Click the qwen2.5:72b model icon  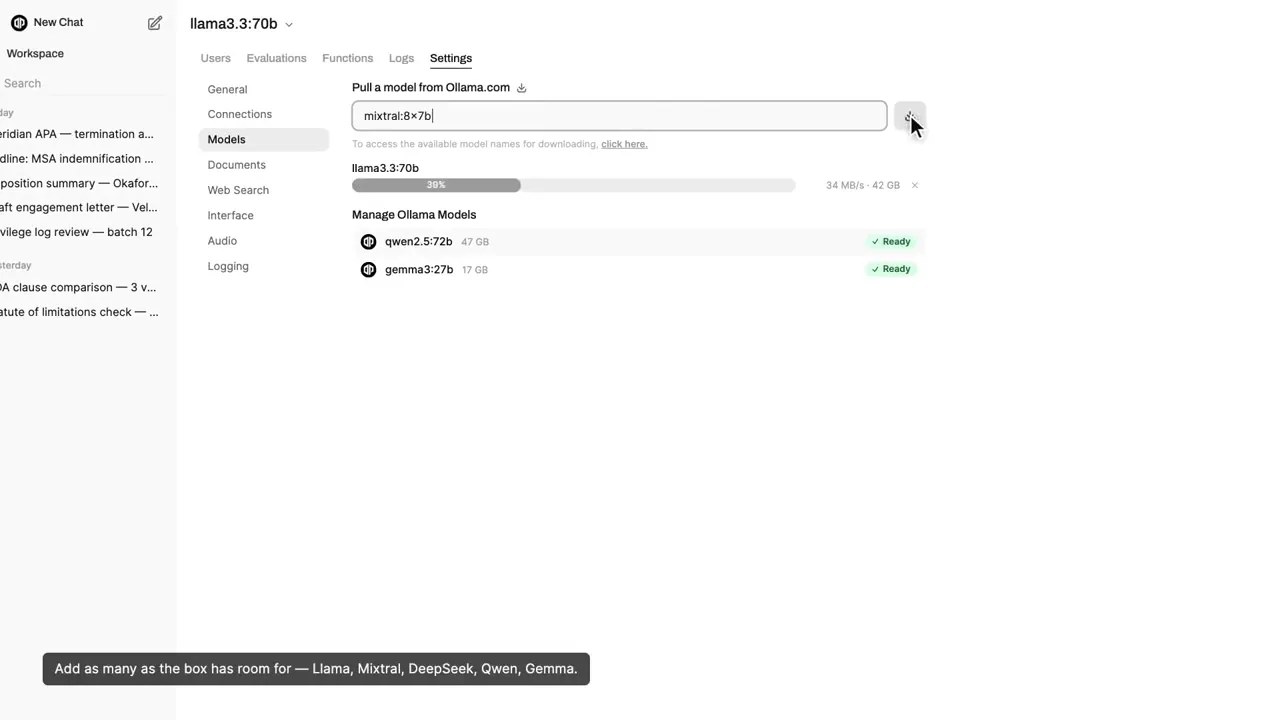point(368,242)
